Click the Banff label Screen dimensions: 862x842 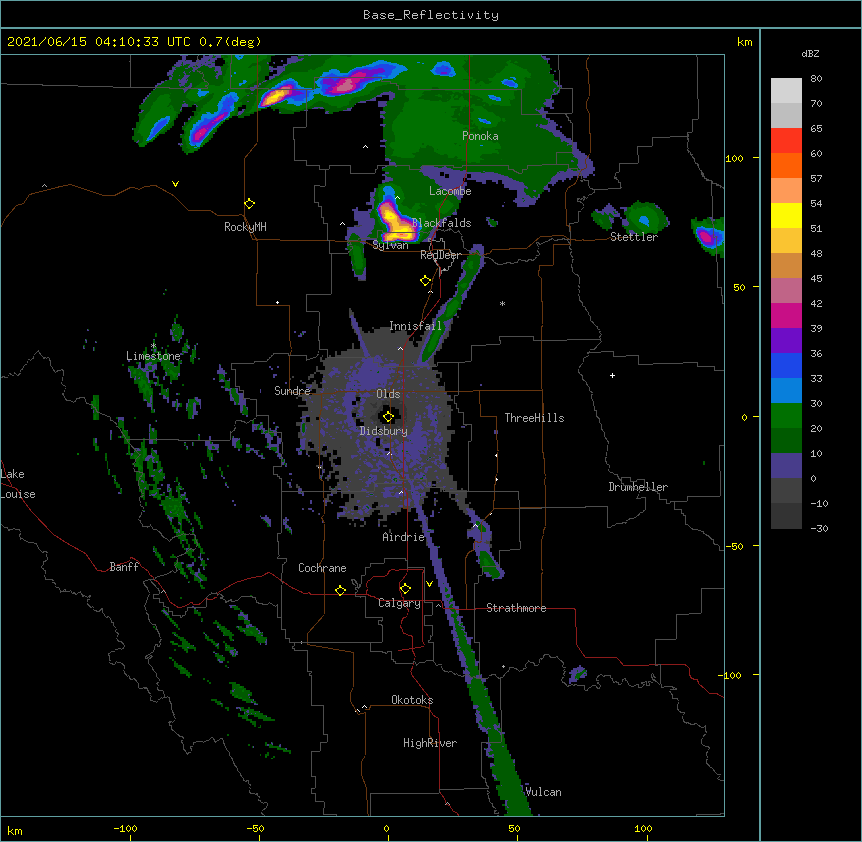pyautogui.click(x=124, y=567)
